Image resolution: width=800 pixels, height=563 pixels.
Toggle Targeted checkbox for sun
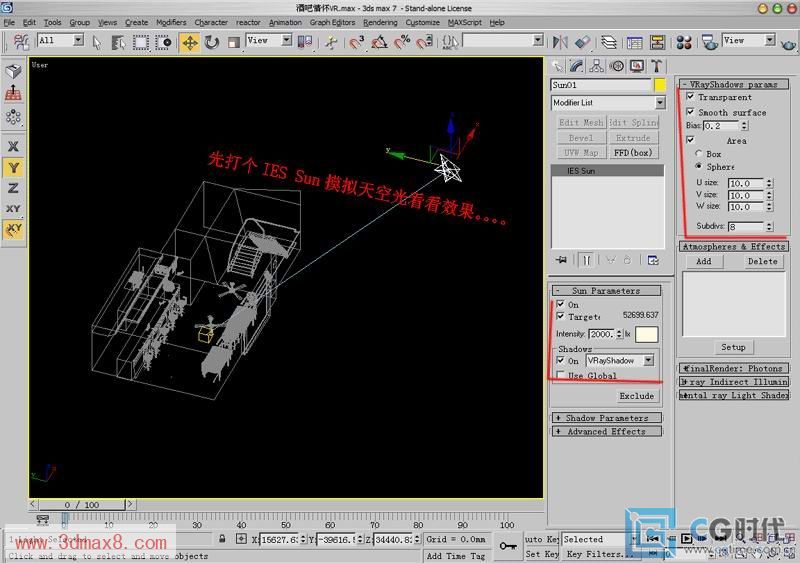(x=560, y=316)
